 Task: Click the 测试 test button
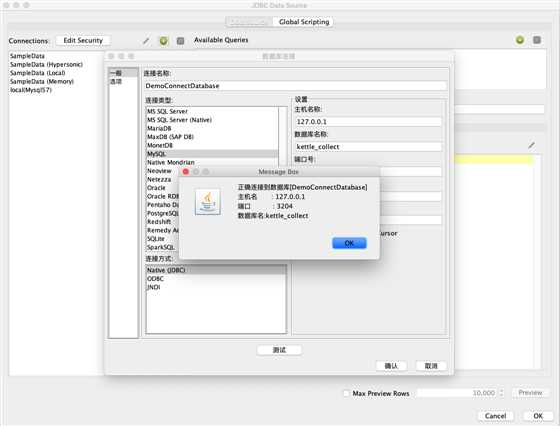279,350
